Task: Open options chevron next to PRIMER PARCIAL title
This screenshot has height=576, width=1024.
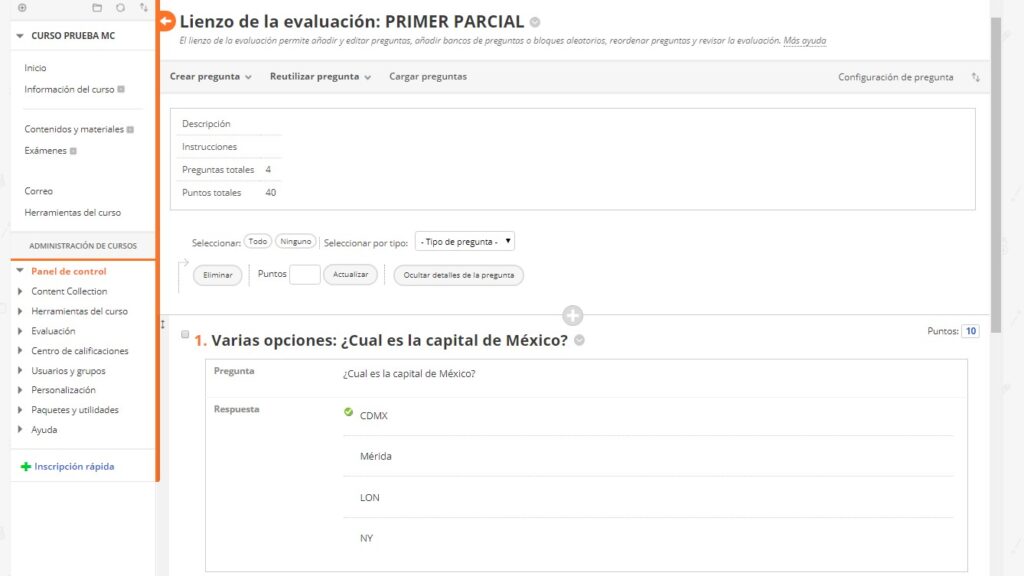Action: tap(536, 22)
